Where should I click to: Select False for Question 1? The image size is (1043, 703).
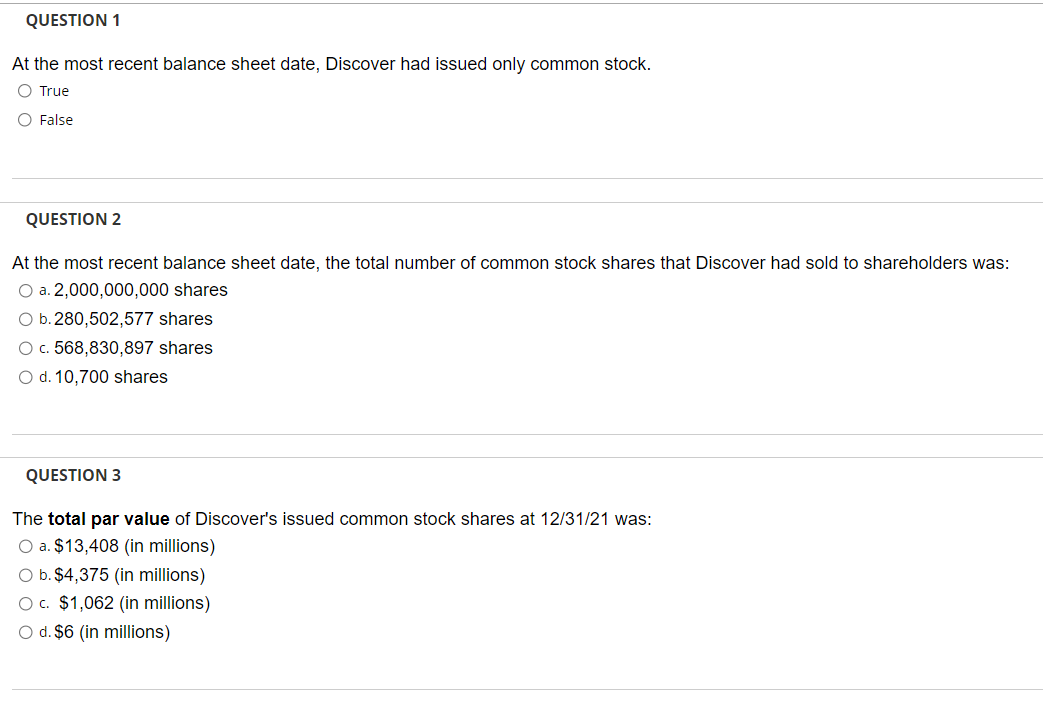point(24,119)
